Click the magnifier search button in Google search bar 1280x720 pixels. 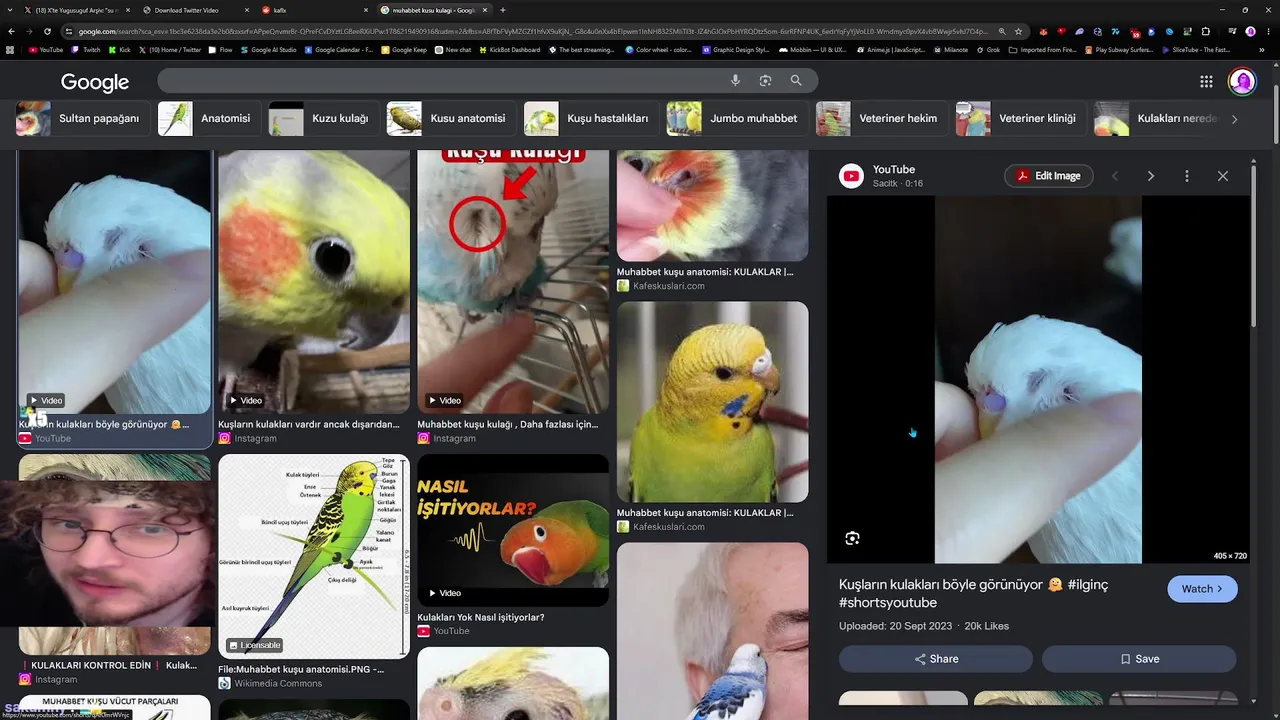796,81
